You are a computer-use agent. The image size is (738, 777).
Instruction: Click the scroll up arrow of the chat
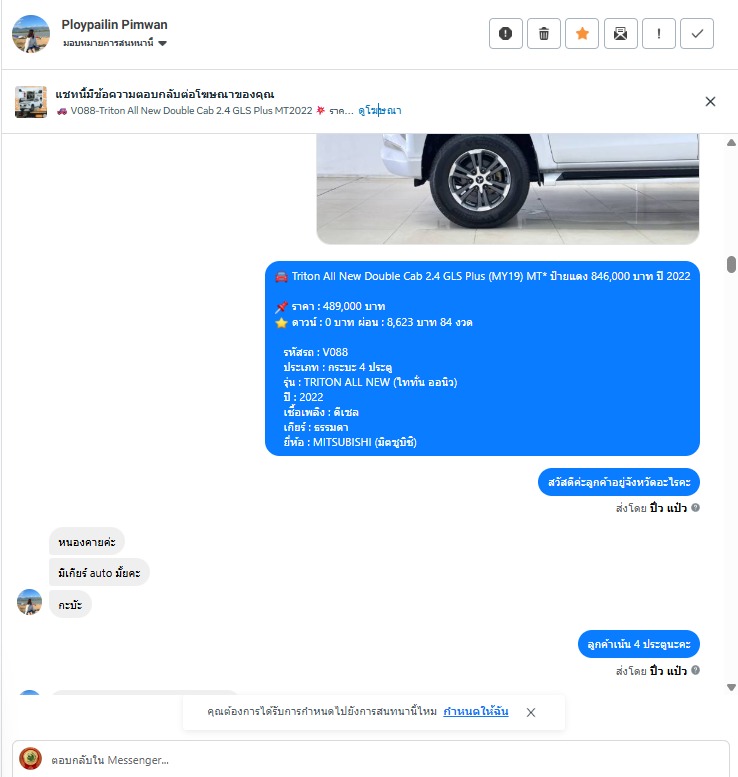(731, 143)
